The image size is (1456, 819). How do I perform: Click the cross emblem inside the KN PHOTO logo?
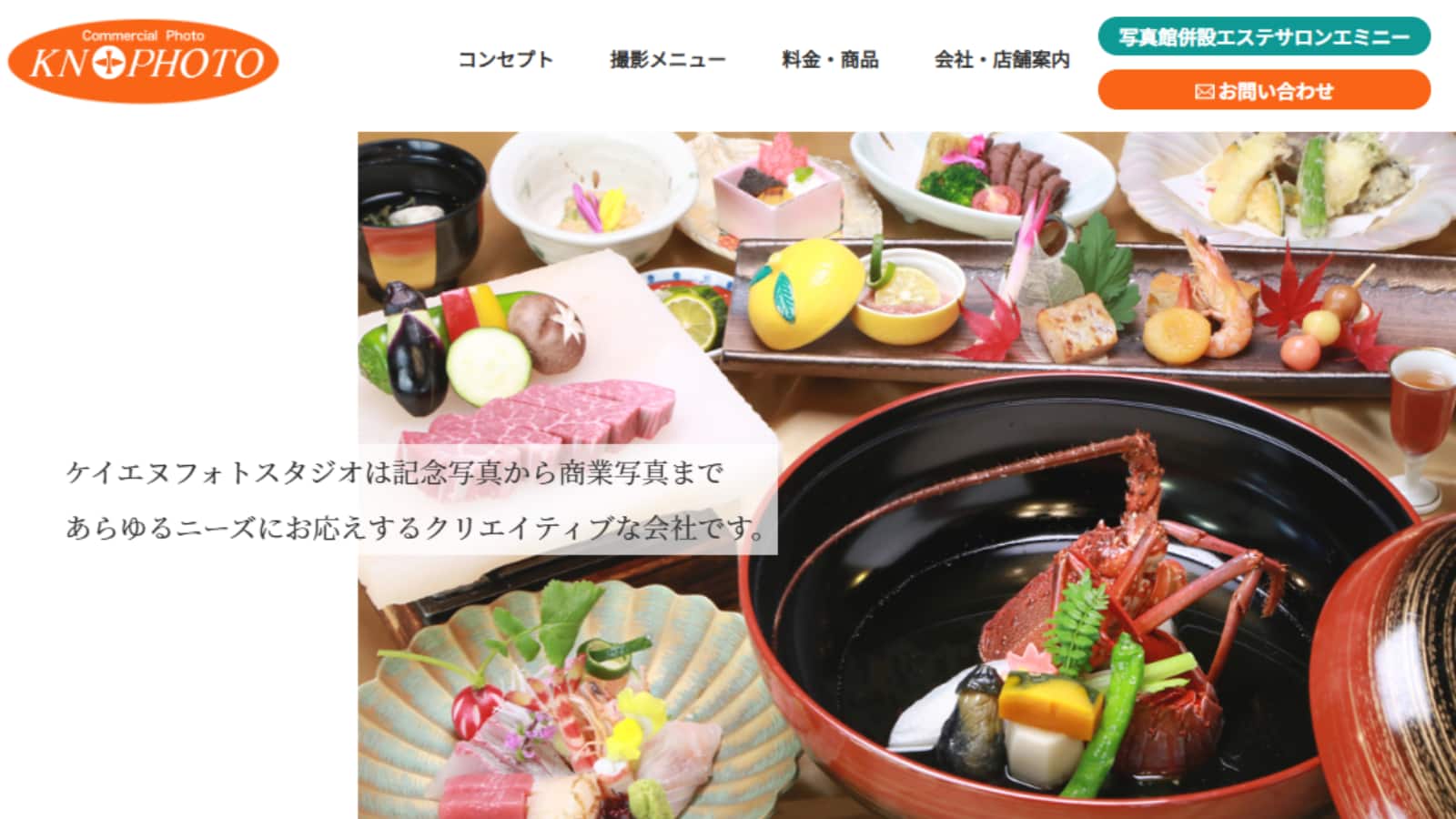pos(108,64)
